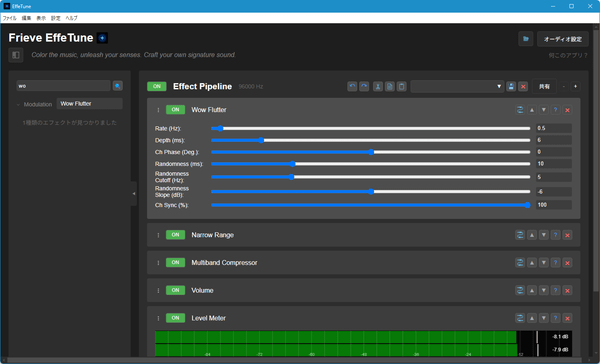Open presets folder icon near audio settings
This screenshot has width=600, height=364.
pos(526,39)
